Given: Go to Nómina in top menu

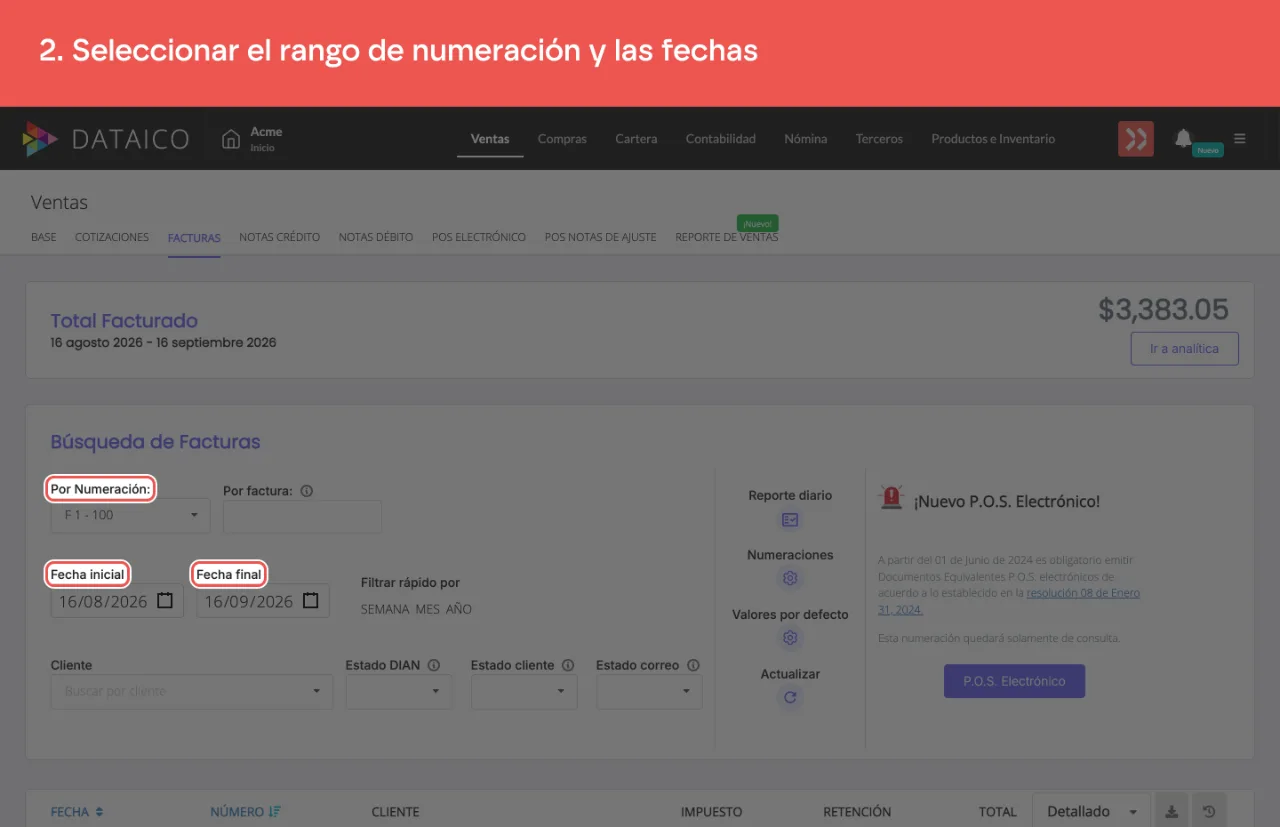Looking at the screenshot, I should [x=806, y=139].
